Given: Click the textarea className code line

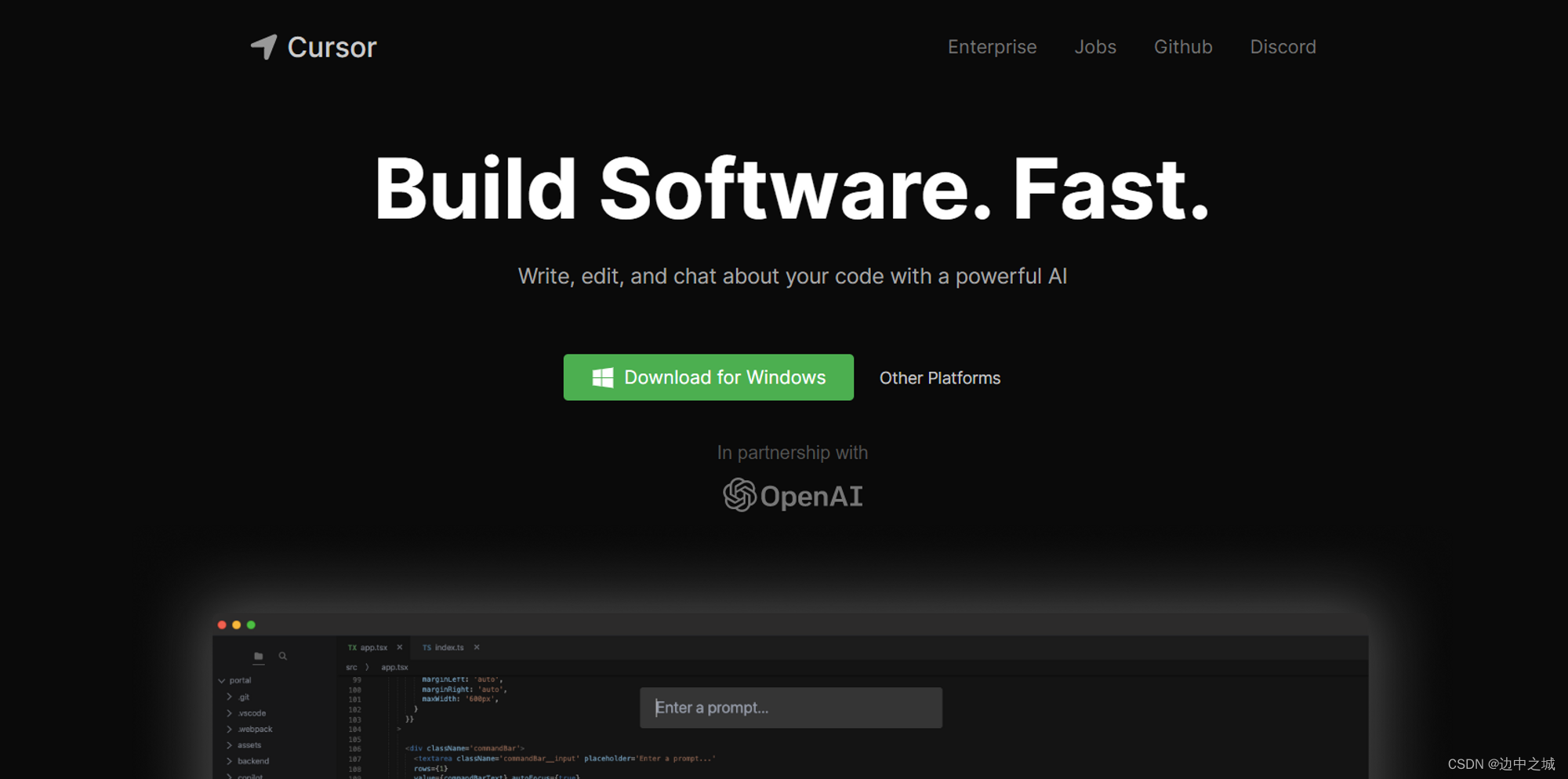Looking at the screenshot, I should pos(564,759).
